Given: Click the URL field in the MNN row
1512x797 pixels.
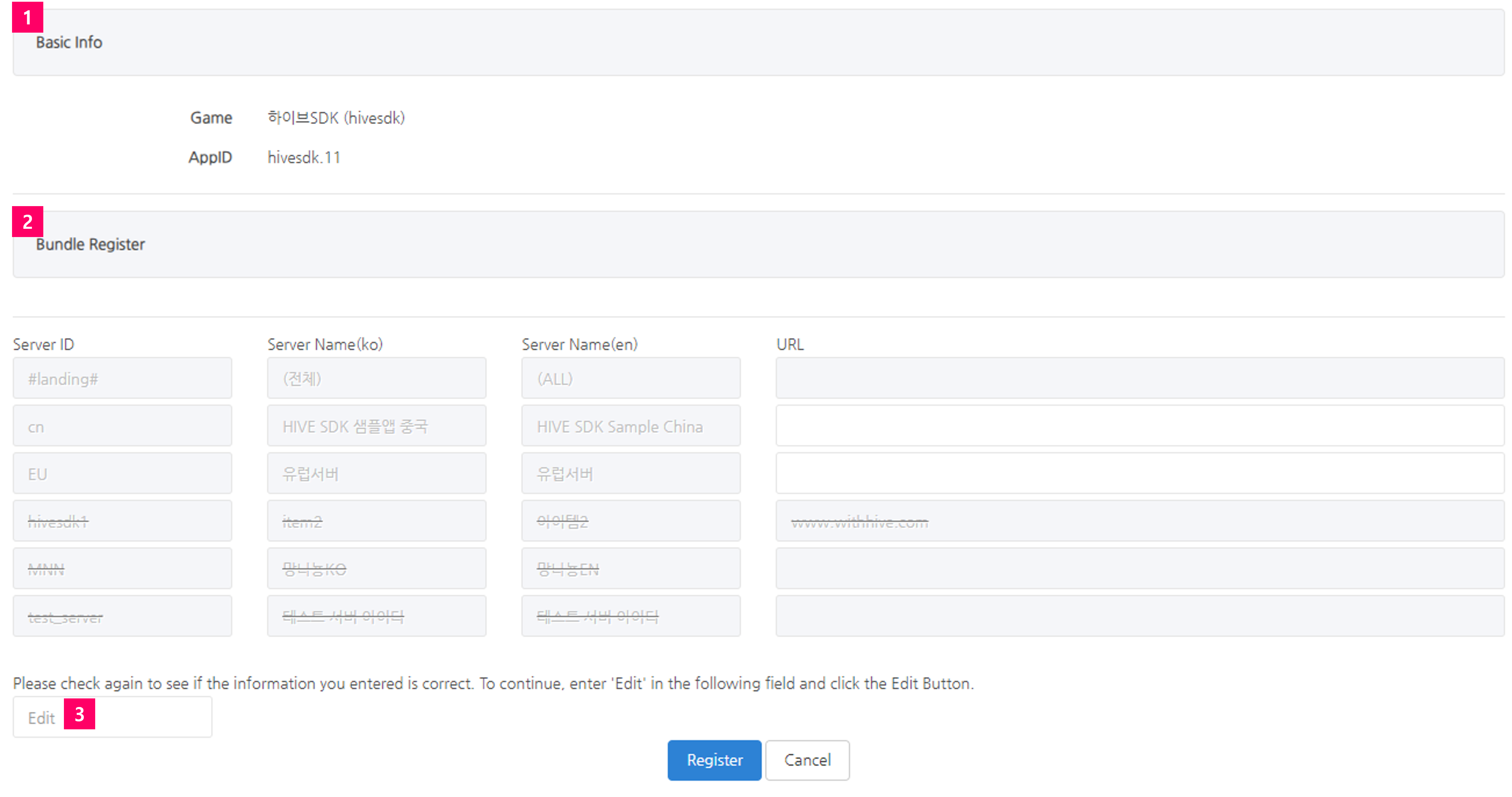Looking at the screenshot, I should [1140, 569].
